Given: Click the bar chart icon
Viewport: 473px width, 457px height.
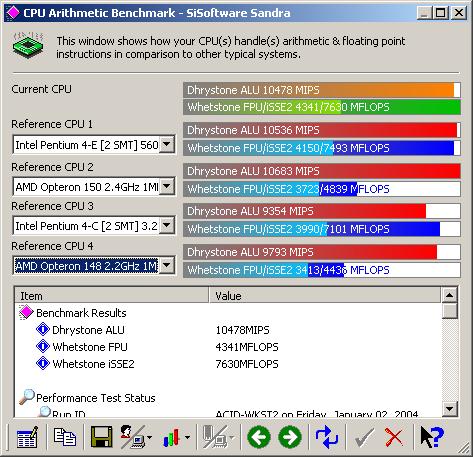Looking at the screenshot, I should click(171, 437).
